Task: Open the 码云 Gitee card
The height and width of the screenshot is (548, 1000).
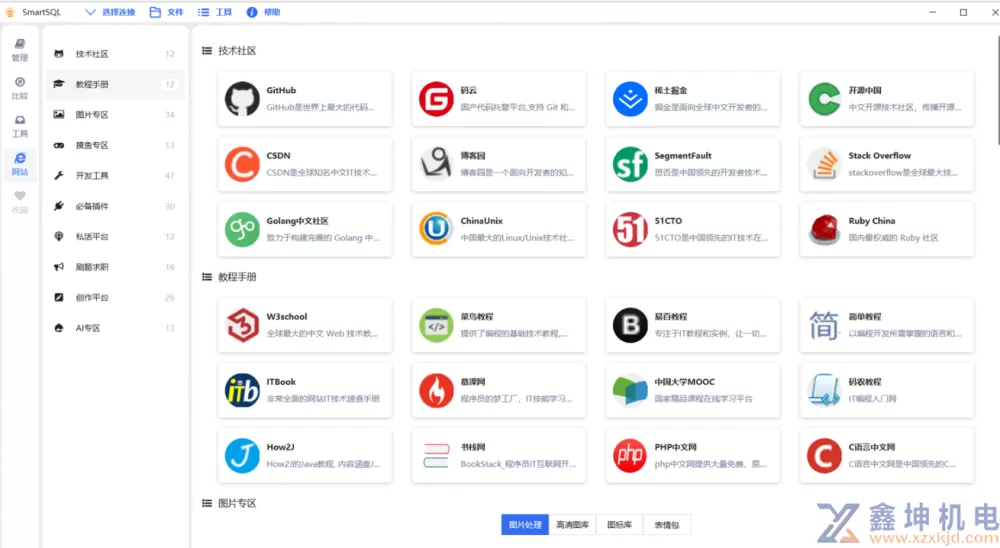Action: click(x=499, y=99)
